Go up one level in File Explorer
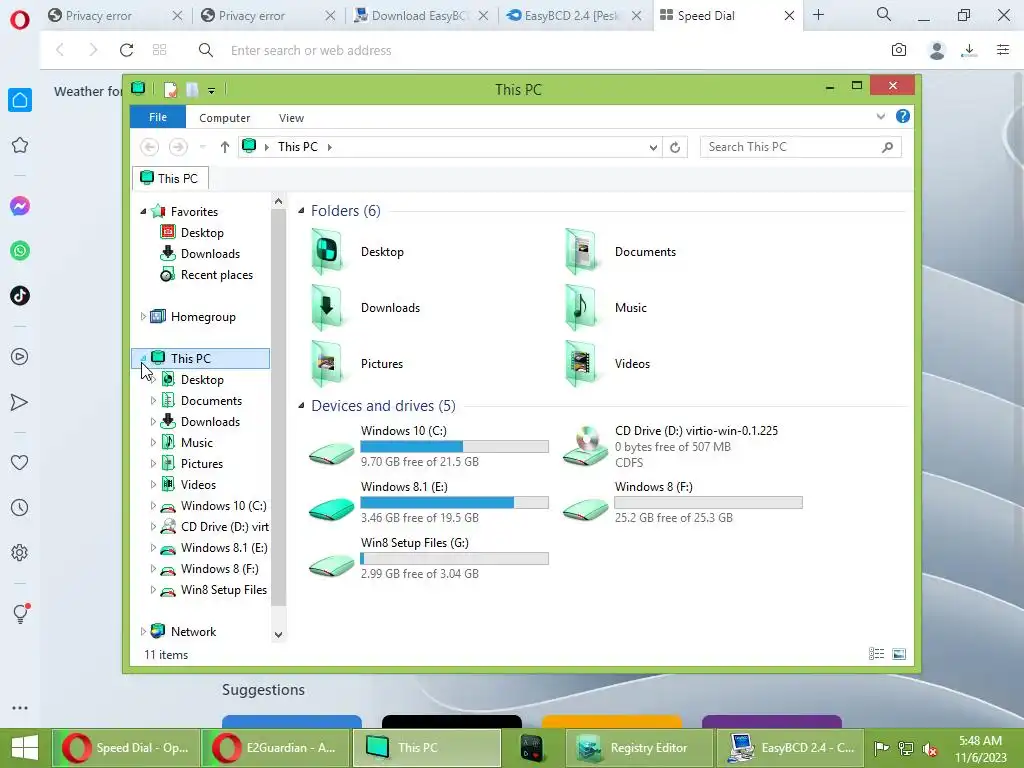 click(225, 147)
